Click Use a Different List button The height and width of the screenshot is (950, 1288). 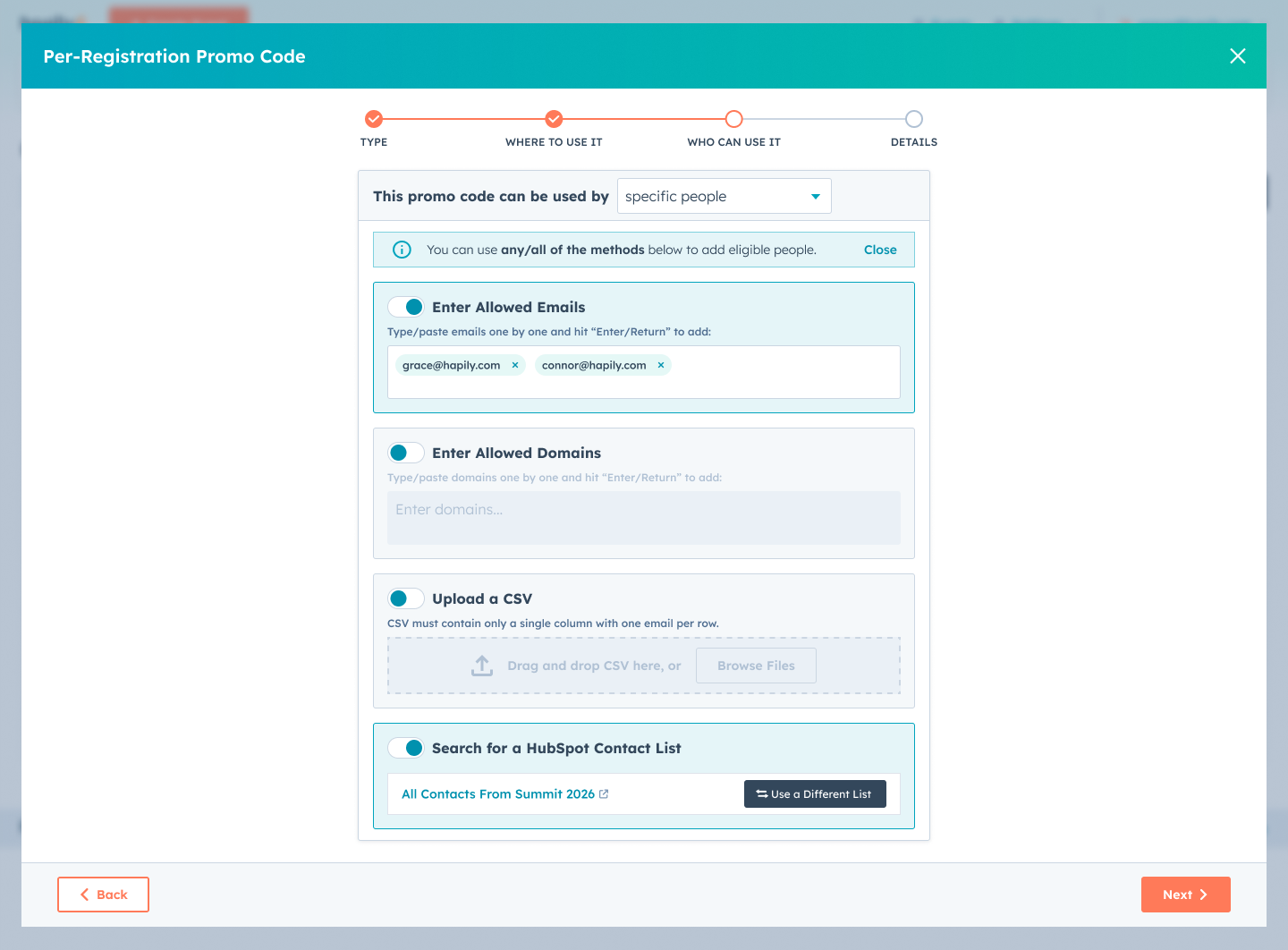(815, 794)
